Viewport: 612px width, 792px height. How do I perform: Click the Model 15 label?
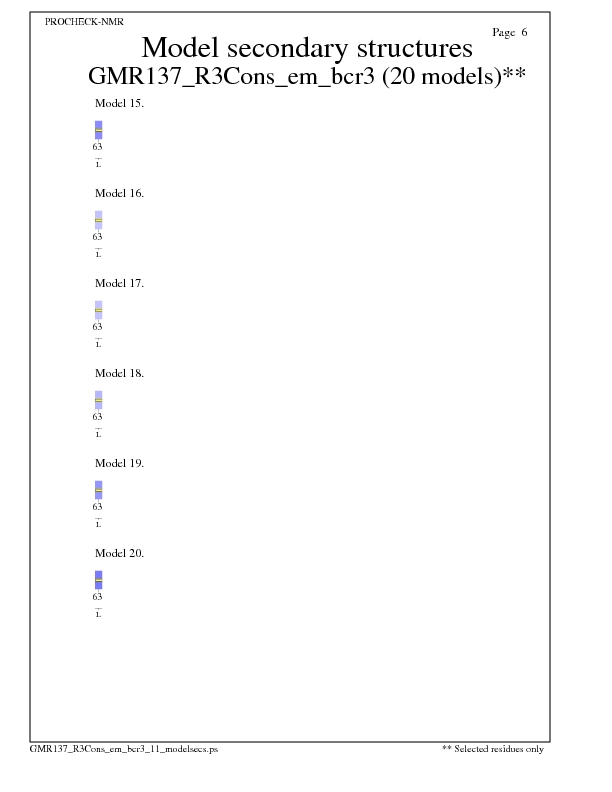(x=119, y=103)
